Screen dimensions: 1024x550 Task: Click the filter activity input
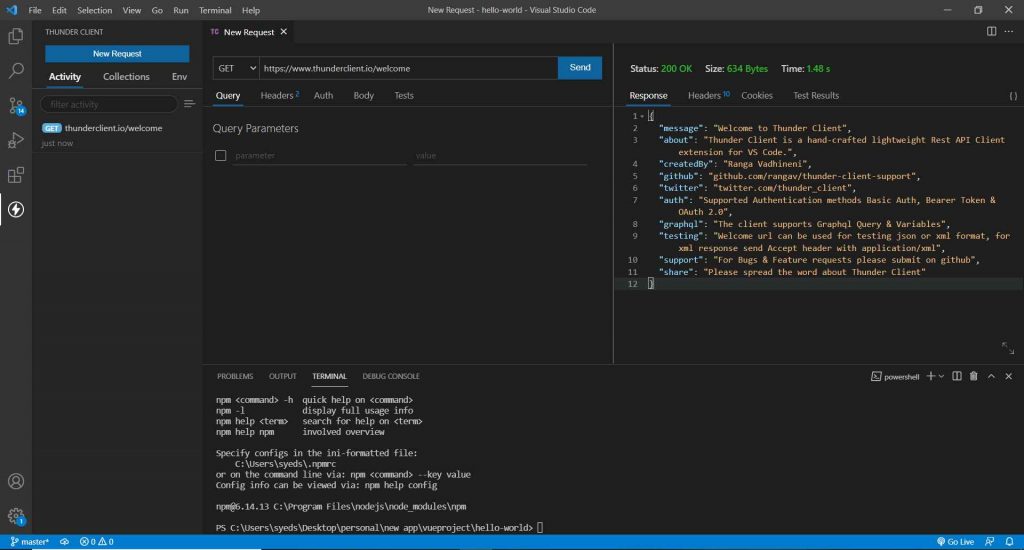(109, 104)
